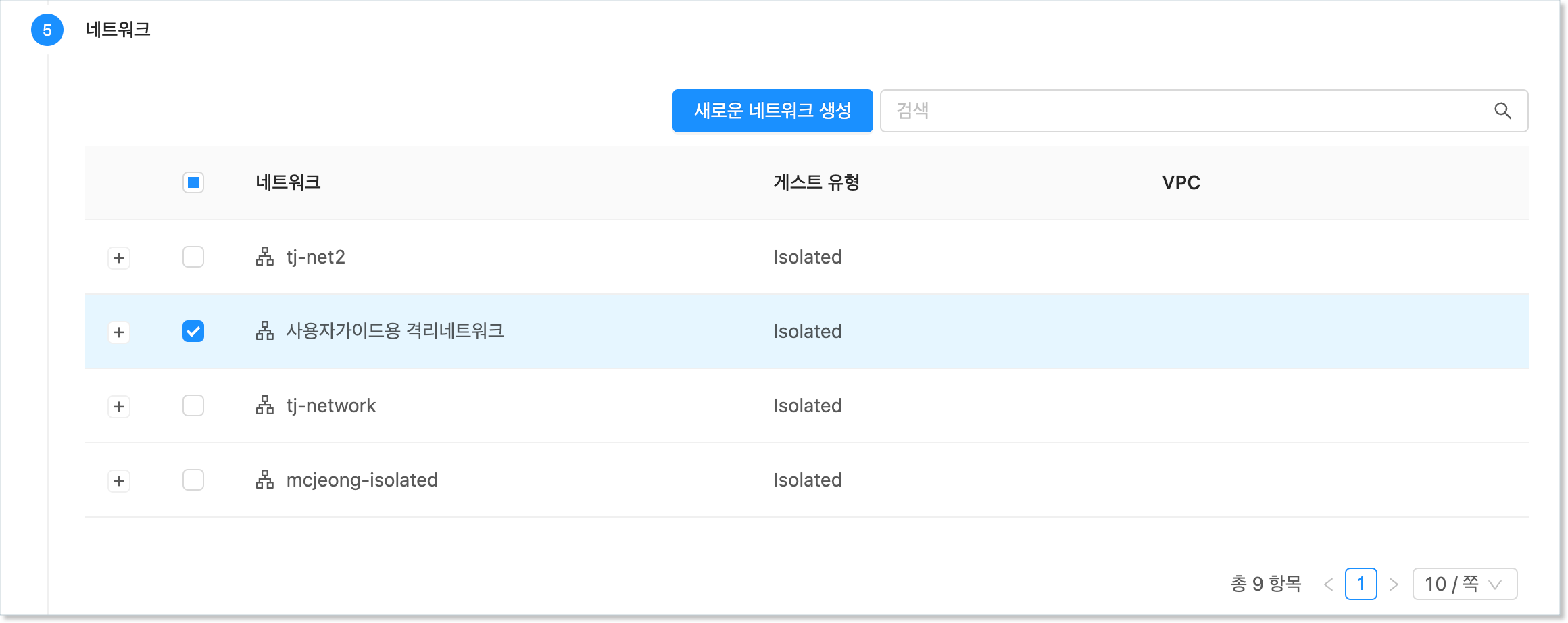Select the mcjeong-isolated checkbox
1568x623 pixels.
tap(193, 480)
